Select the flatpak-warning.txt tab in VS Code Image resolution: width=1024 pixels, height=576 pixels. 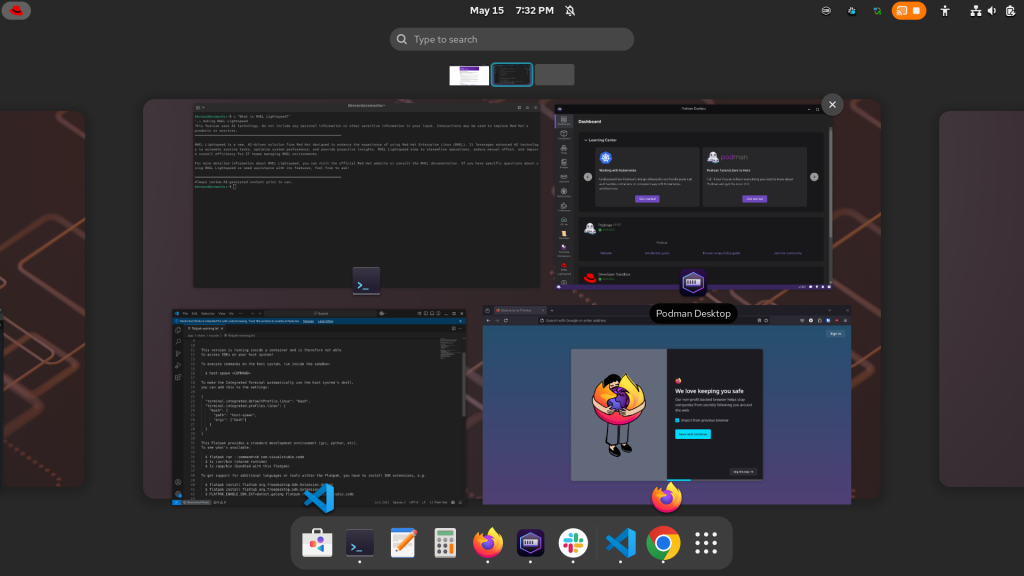tap(206, 328)
